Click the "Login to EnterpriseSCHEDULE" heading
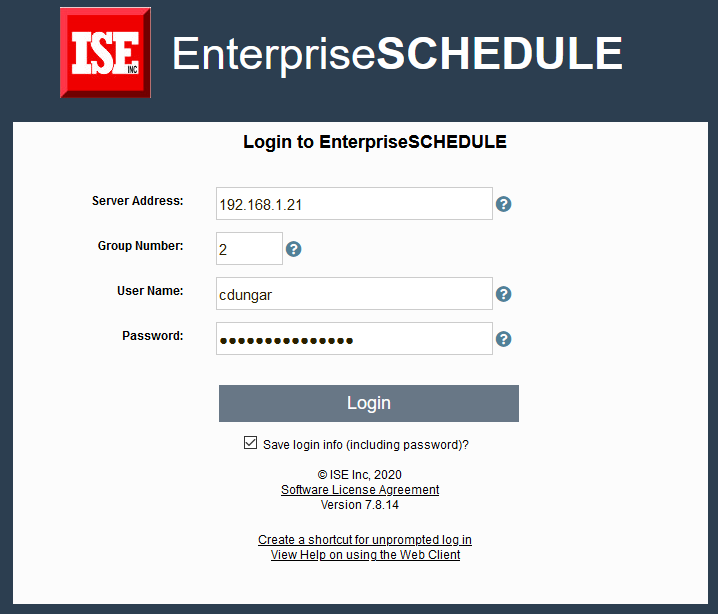The width and height of the screenshot is (718, 614). click(x=375, y=142)
